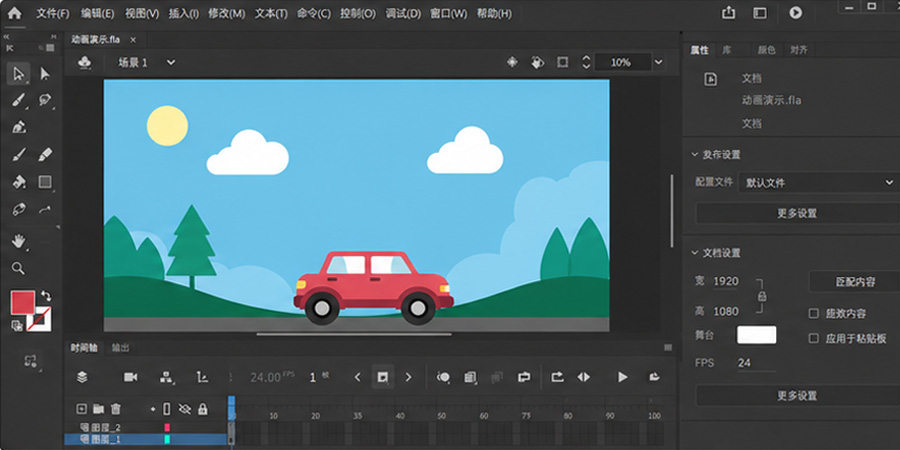
Task: Click the new folder icon in timeline
Action: pyautogui.click(x=99, y=409)
